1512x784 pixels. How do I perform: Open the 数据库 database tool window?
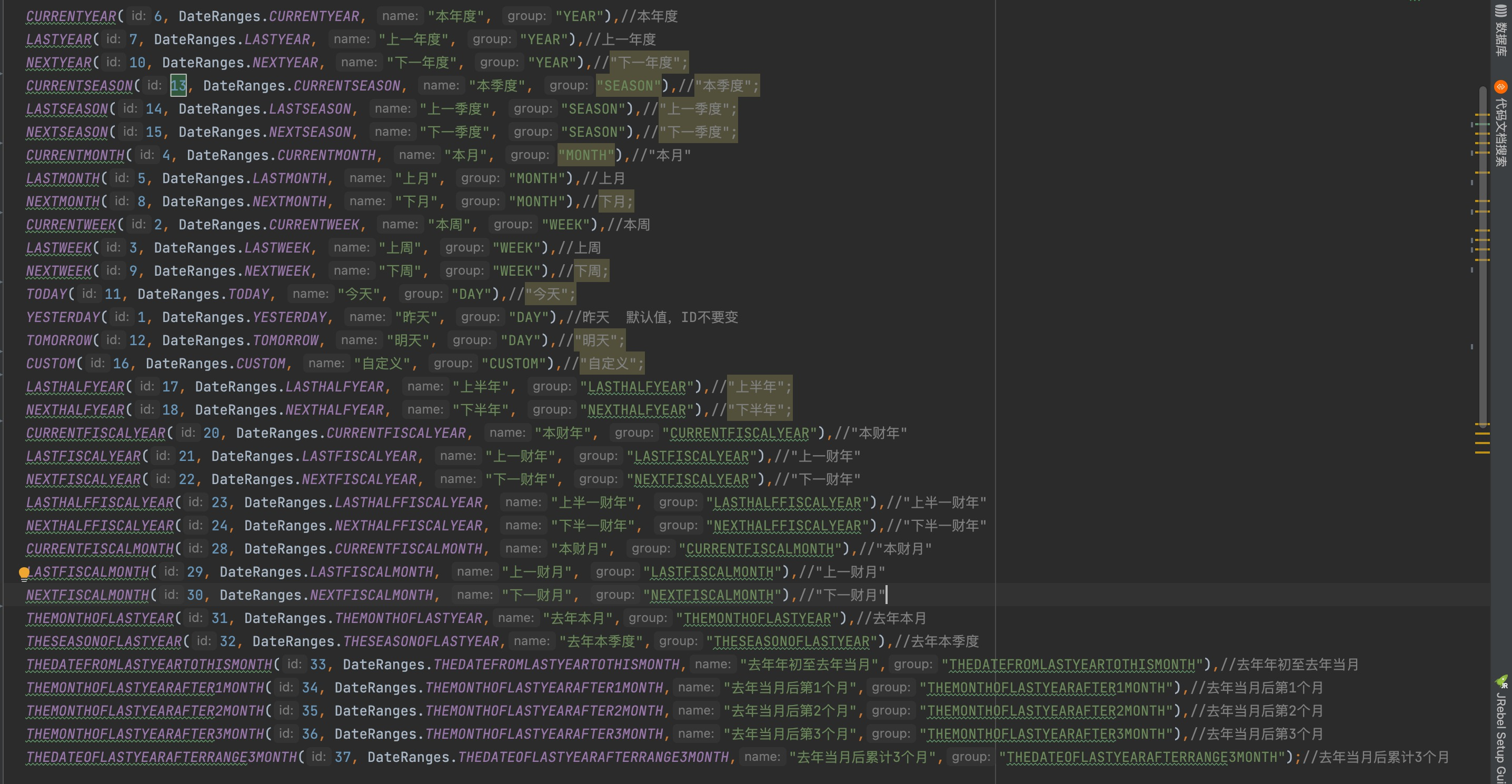(x=1501, y=31)
